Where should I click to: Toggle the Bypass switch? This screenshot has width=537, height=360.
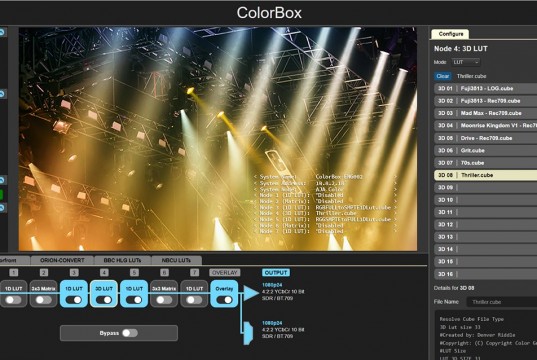click(x=130, y=333)
